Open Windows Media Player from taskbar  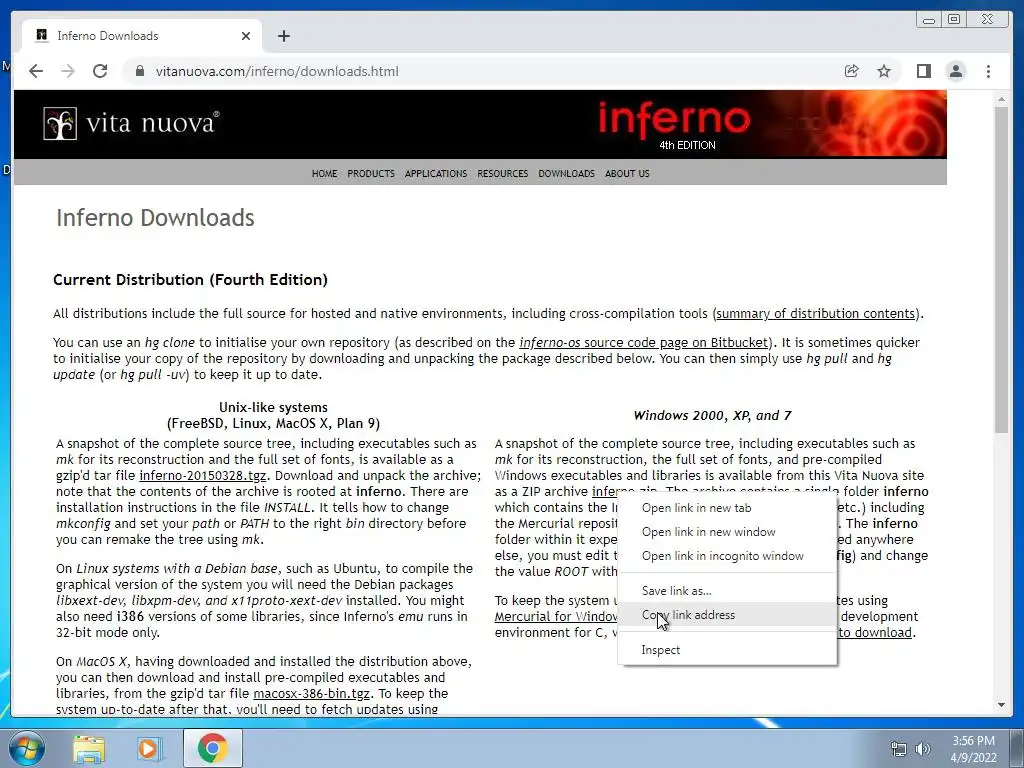pyautogui.click(x=150, y=748)
